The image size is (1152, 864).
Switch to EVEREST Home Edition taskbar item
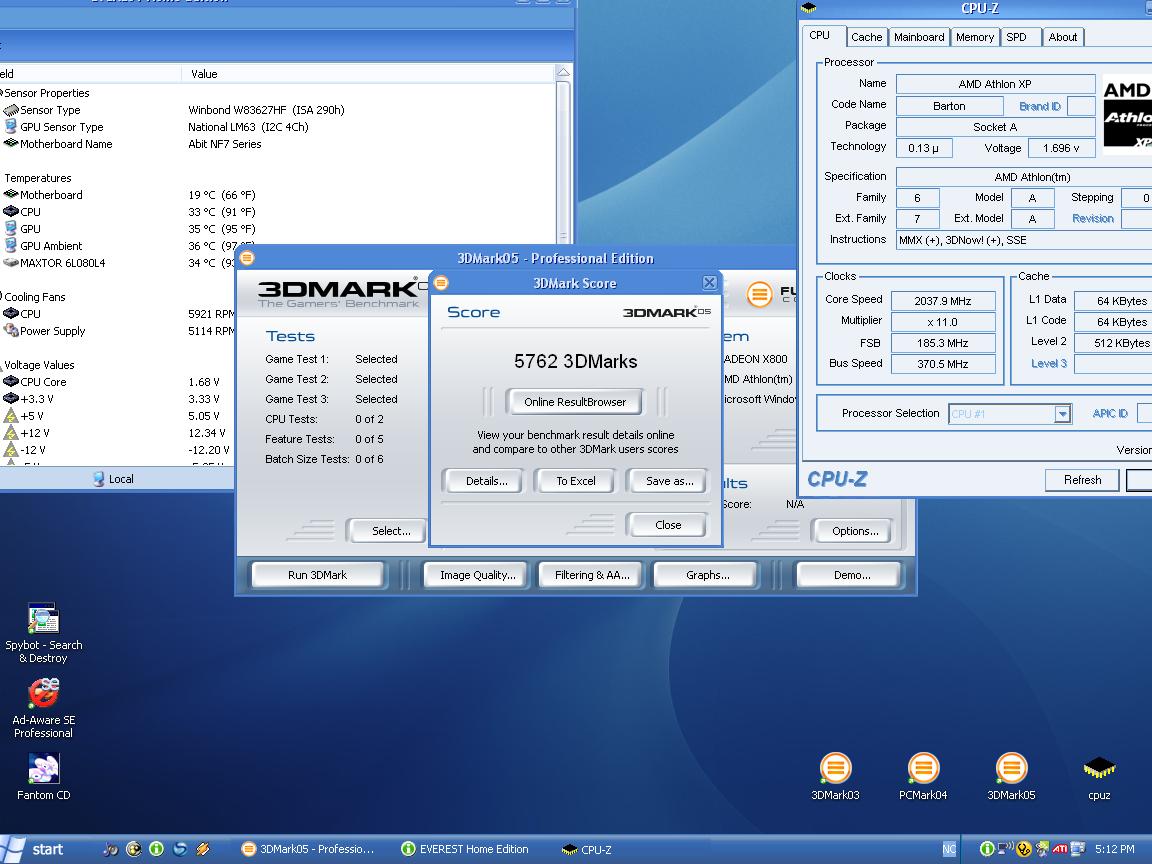[x=465, y=849]
